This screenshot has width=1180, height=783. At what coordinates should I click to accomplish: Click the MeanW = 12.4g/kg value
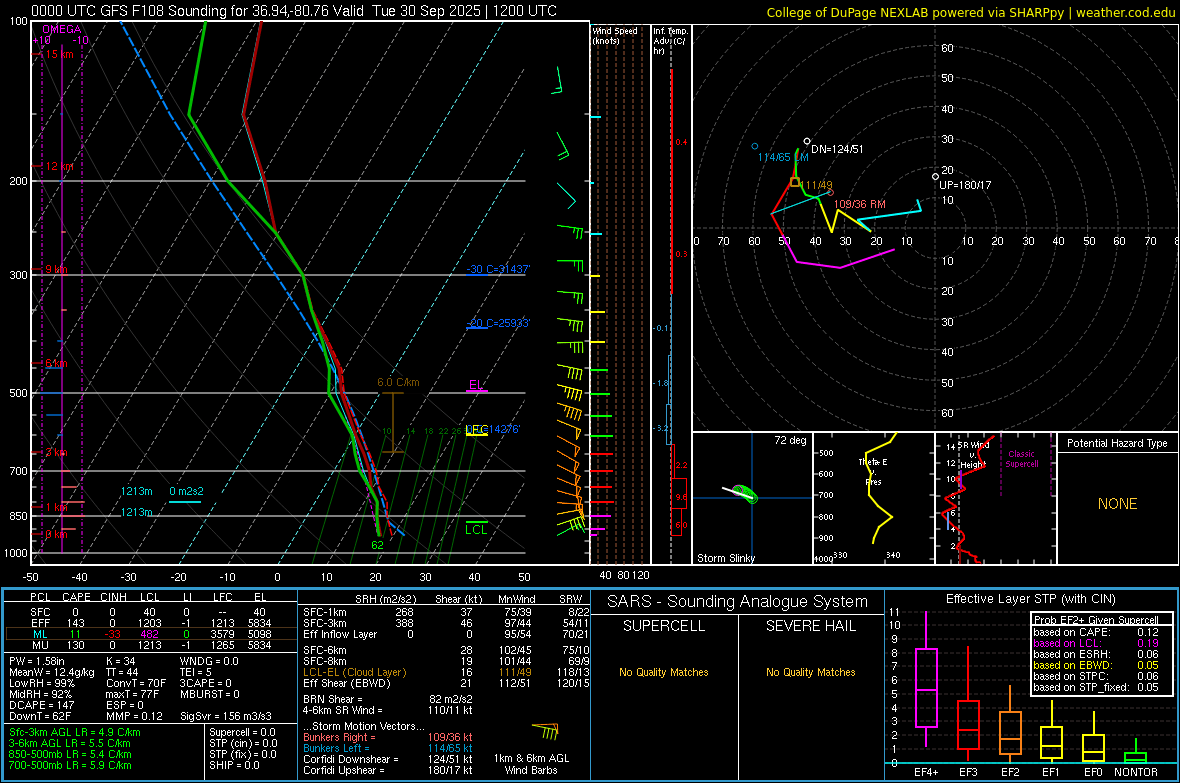52,672
